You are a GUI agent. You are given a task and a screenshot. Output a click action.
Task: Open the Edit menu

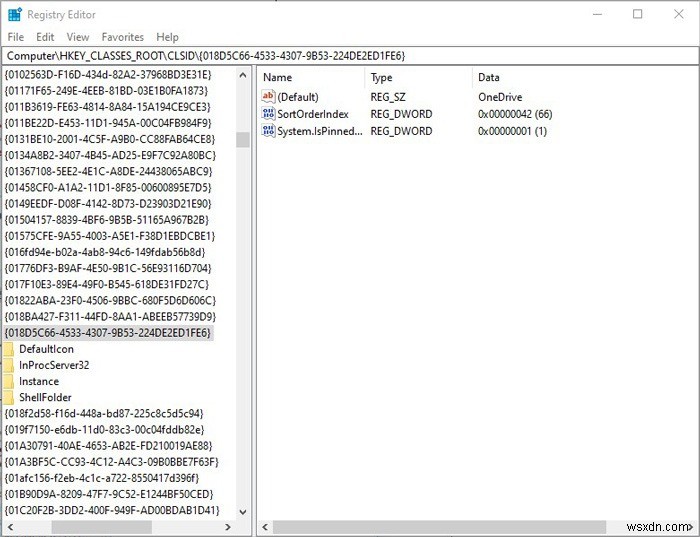coord(45,37)
